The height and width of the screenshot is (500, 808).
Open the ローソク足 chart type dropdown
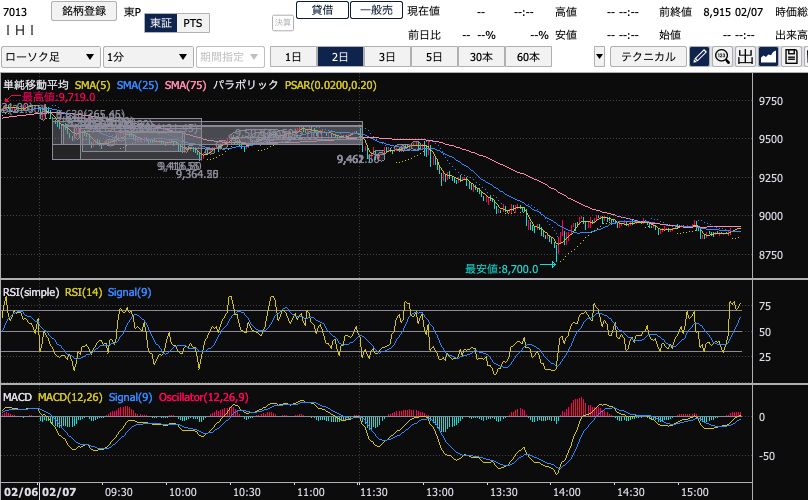pos(50,57)
